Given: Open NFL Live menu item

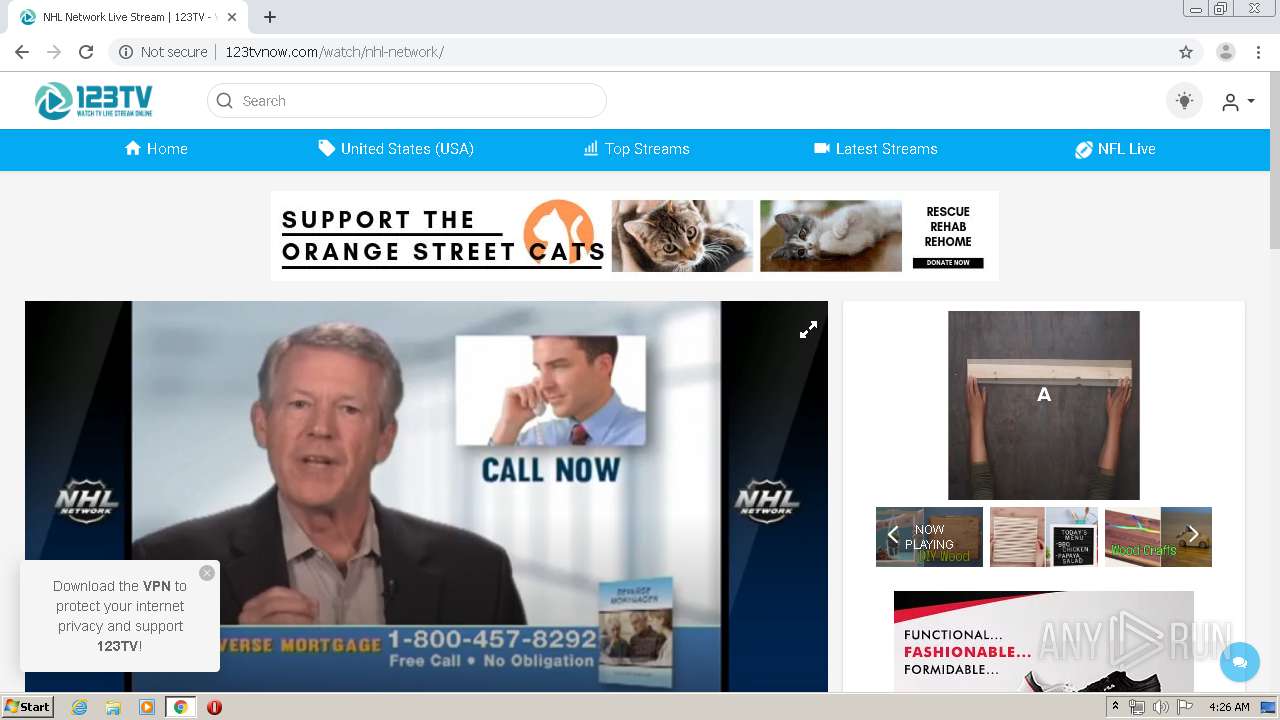Looking at the screenshot, I should pos(1115,149).
